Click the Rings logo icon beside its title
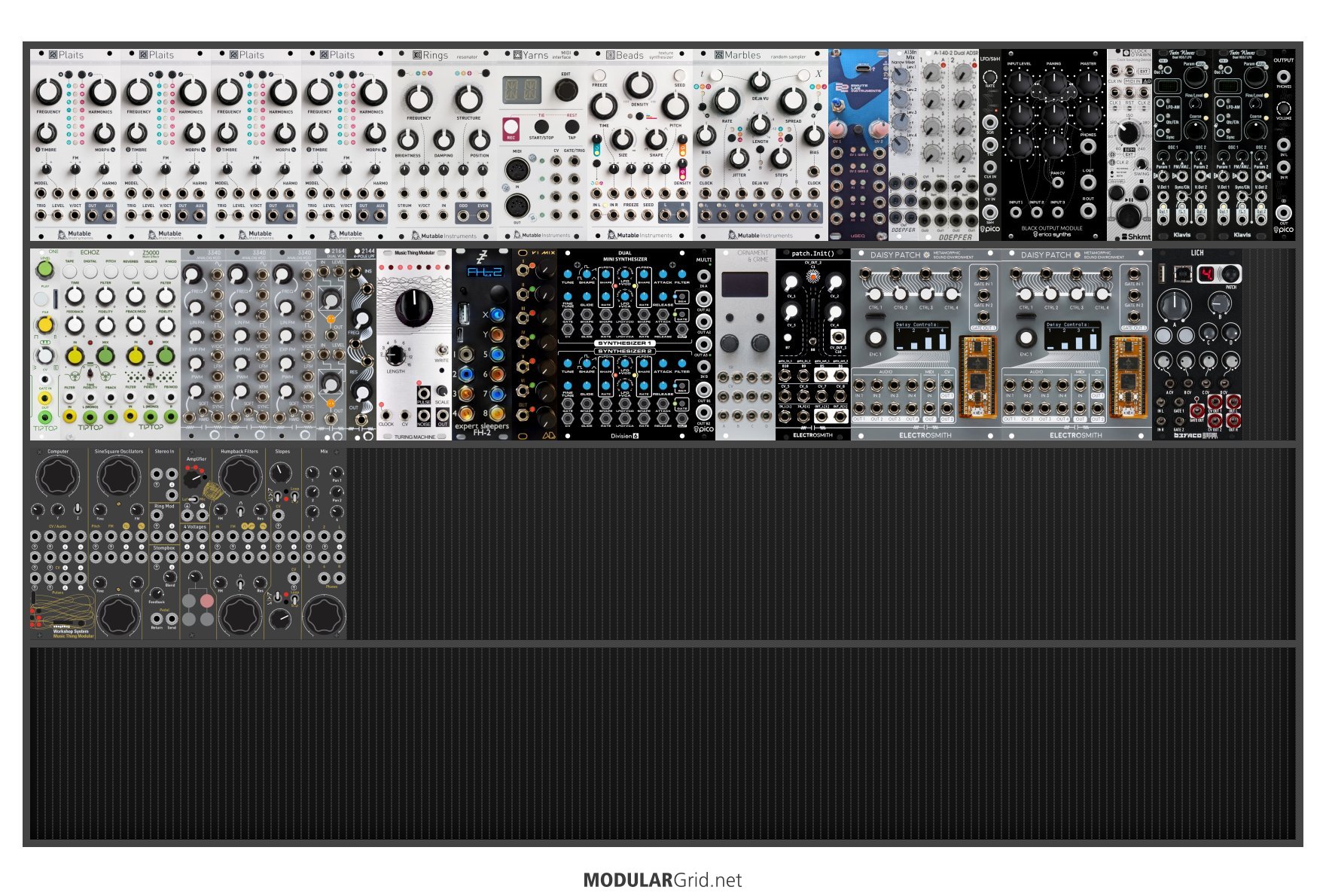 coord(417,55)
